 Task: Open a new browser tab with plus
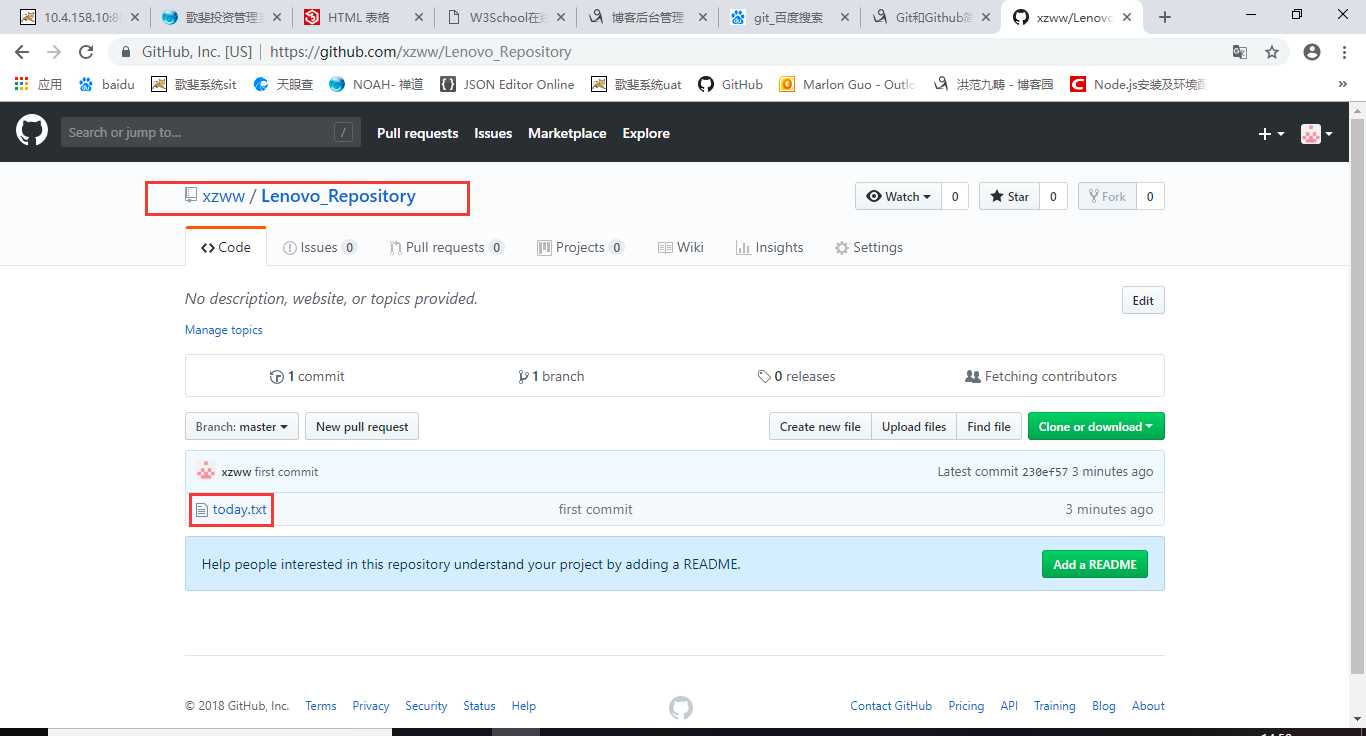[1165, 17]
